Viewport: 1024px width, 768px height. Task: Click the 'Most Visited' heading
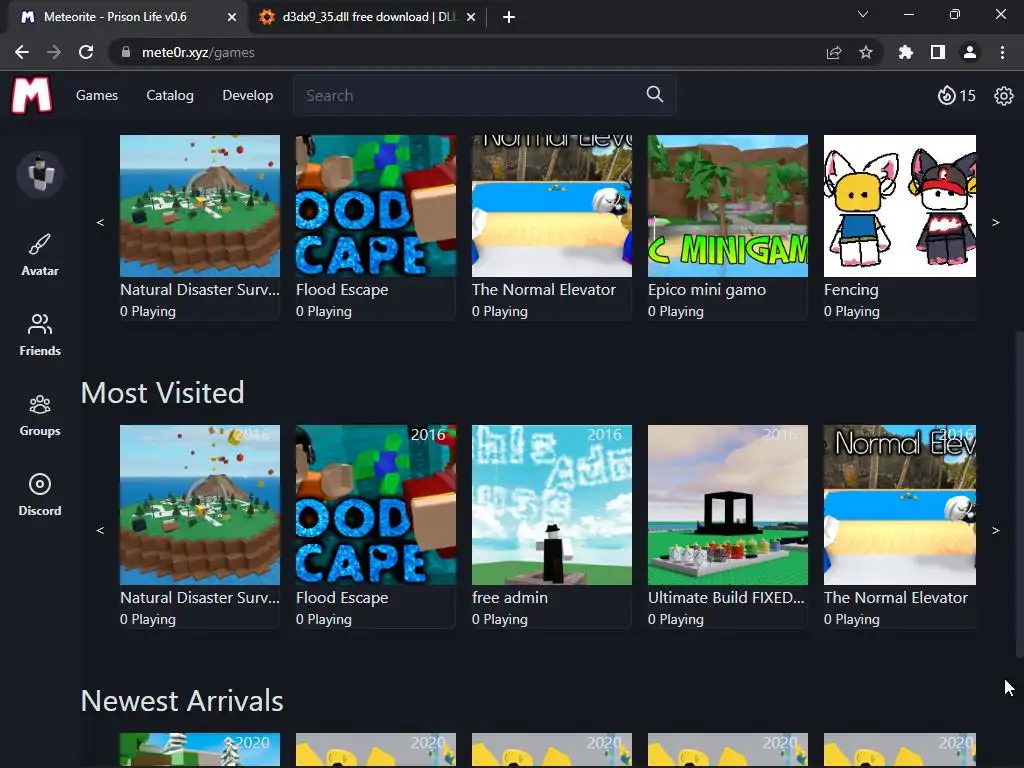[x=163, y=392]
